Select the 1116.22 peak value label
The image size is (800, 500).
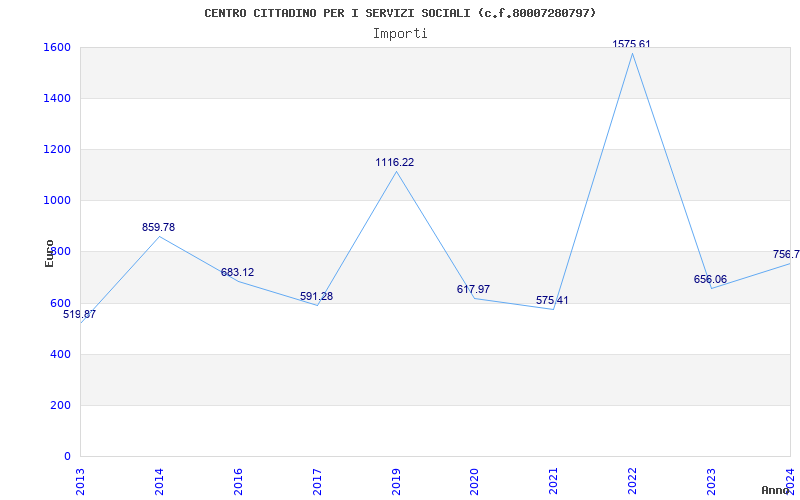tap(395, 163)
